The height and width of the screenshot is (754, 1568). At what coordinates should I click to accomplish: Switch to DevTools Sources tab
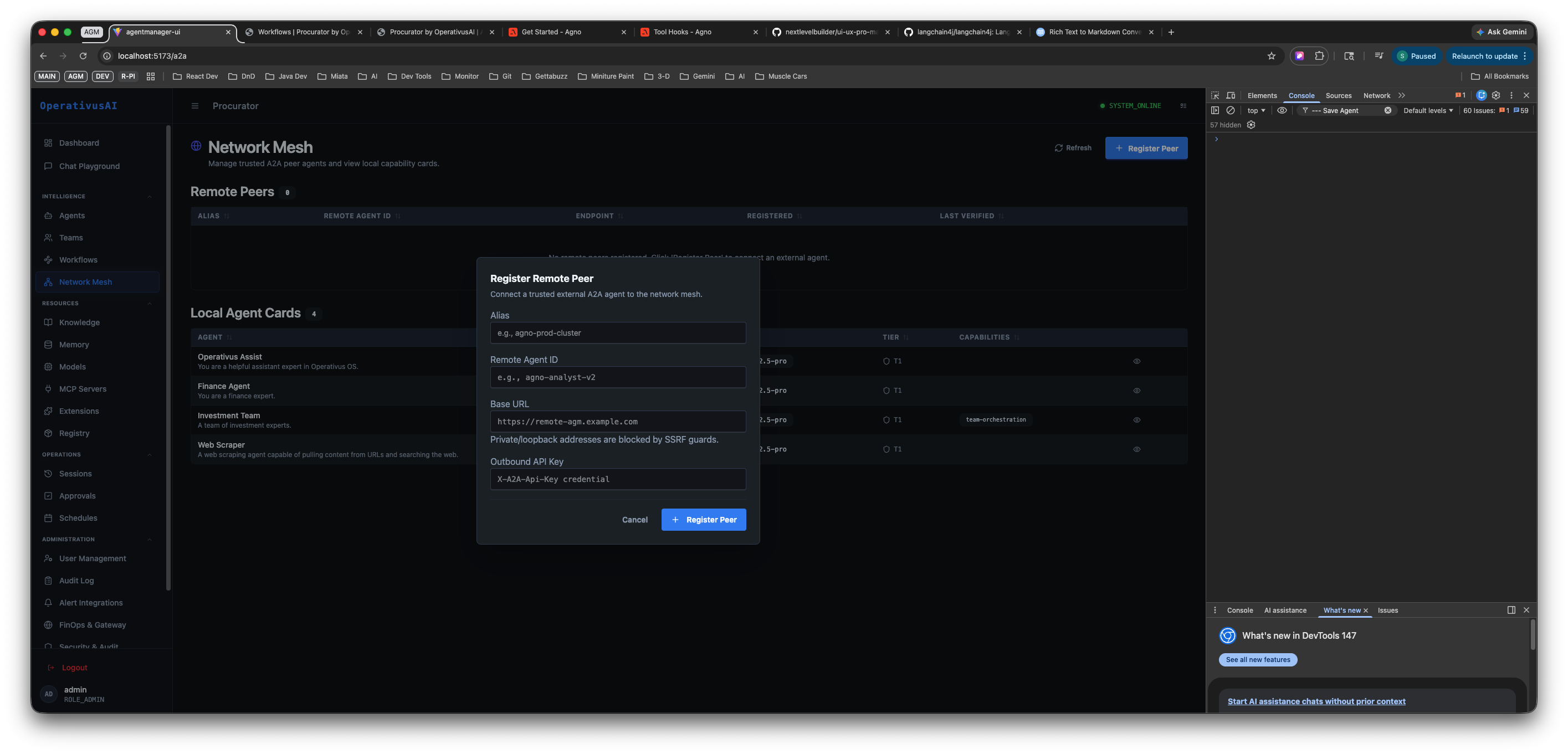point(1339,95)
